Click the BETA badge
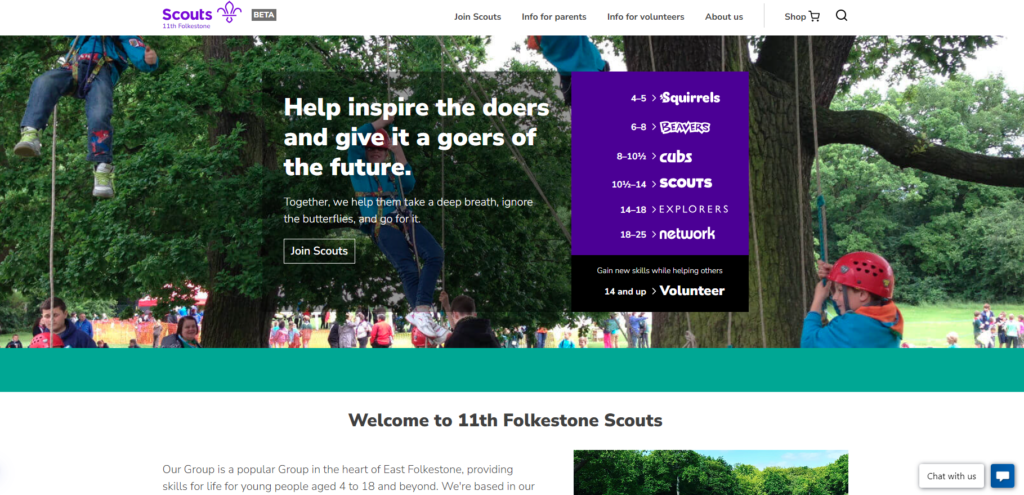 coord(264,14)
